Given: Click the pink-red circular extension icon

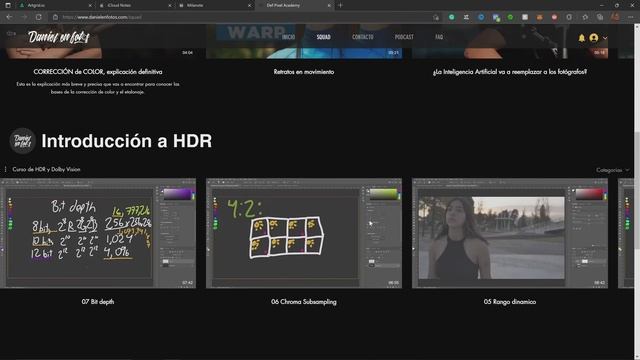Looking at the screenshot, I should 554,17.
